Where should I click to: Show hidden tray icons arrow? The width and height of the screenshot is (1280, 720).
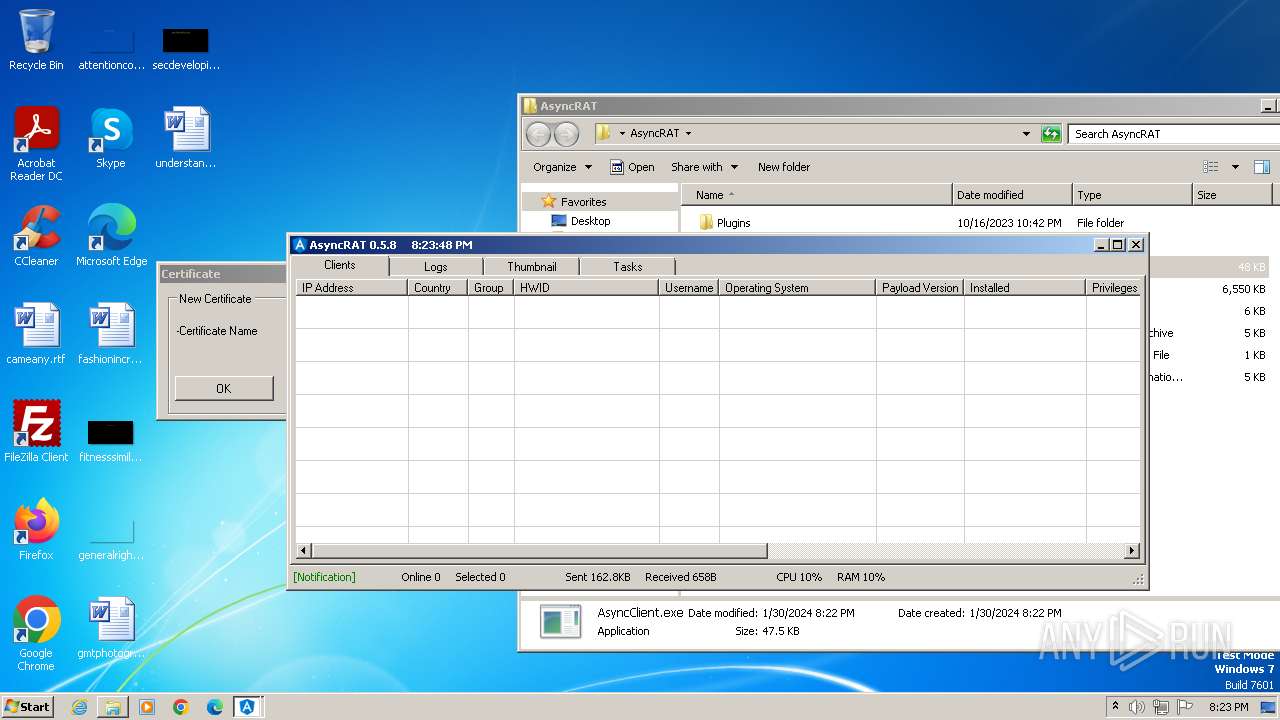[x=1115, y=707]
